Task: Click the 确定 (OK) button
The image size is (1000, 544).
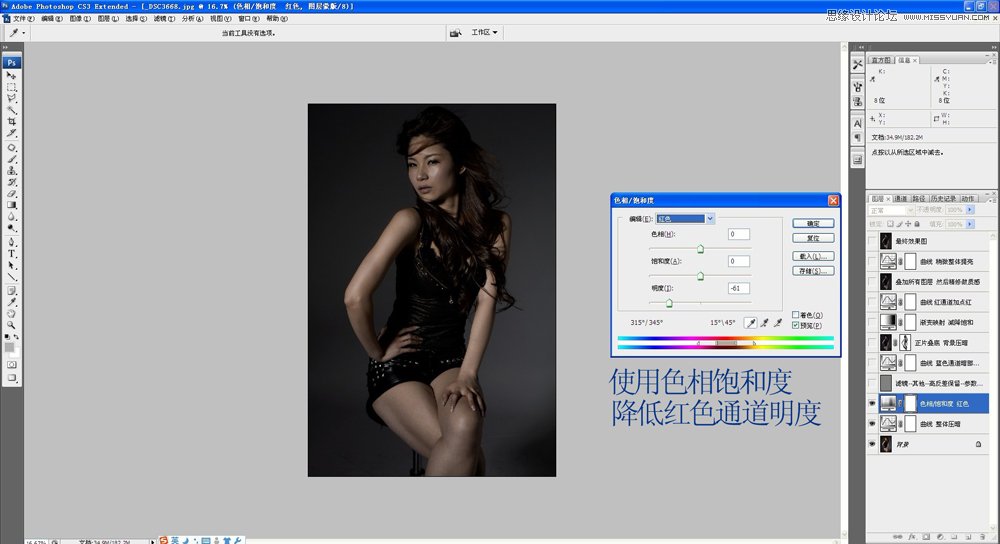Action: tap(812, 223)
